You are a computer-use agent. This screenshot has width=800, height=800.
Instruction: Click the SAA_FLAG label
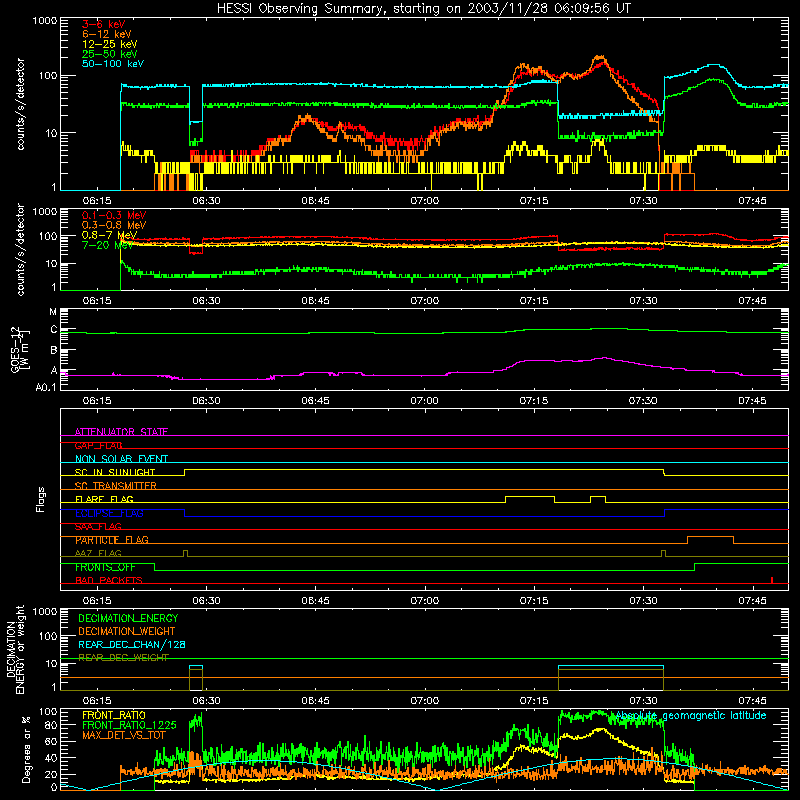tap(98, 526)
